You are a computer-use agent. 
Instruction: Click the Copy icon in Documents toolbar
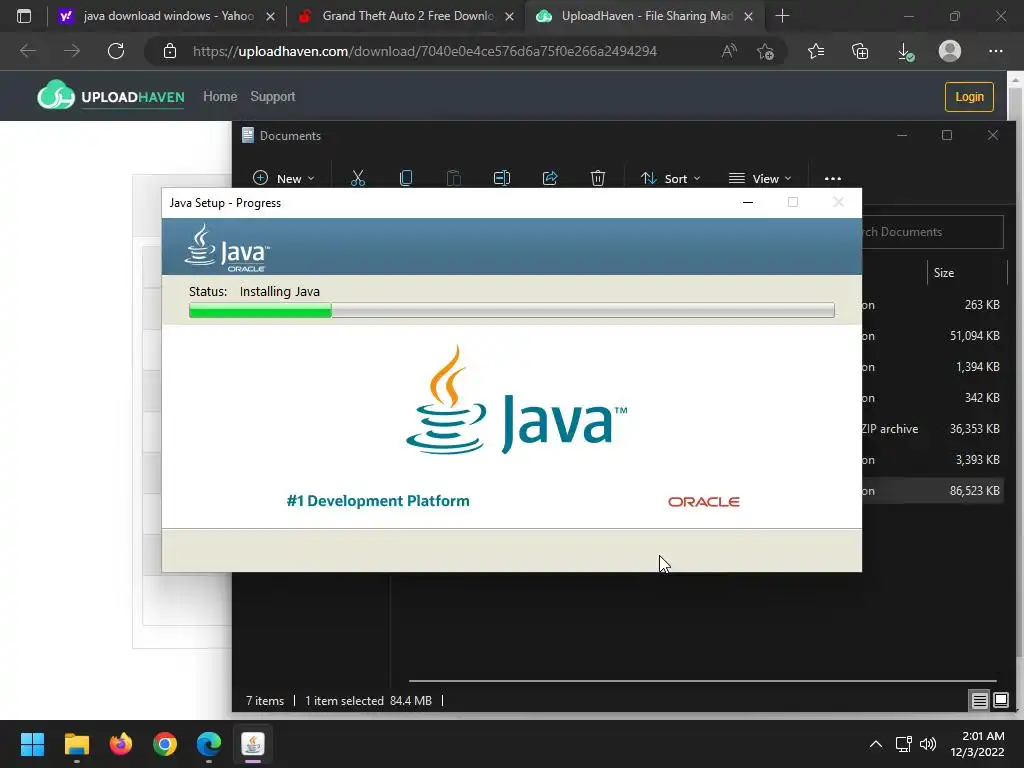(x=406, y=178)
